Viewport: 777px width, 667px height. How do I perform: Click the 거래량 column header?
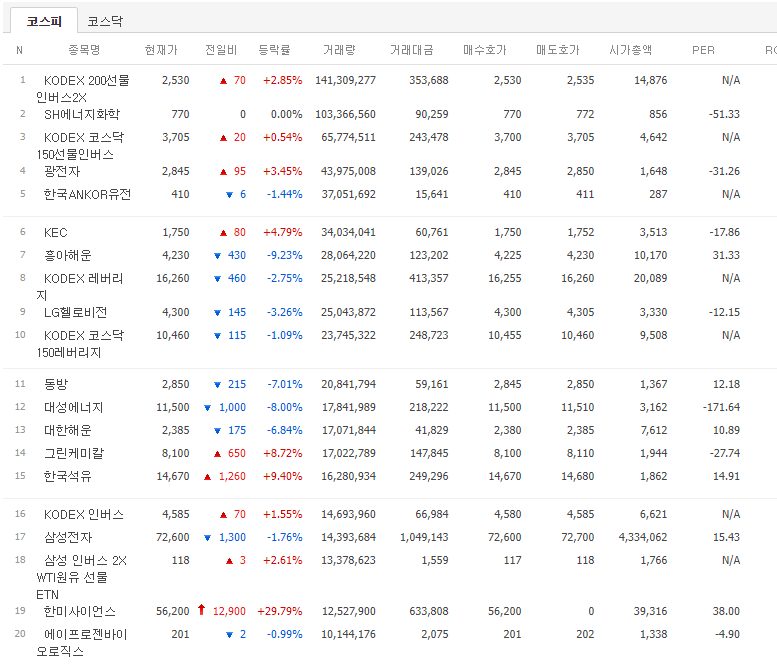click(339, 50)
